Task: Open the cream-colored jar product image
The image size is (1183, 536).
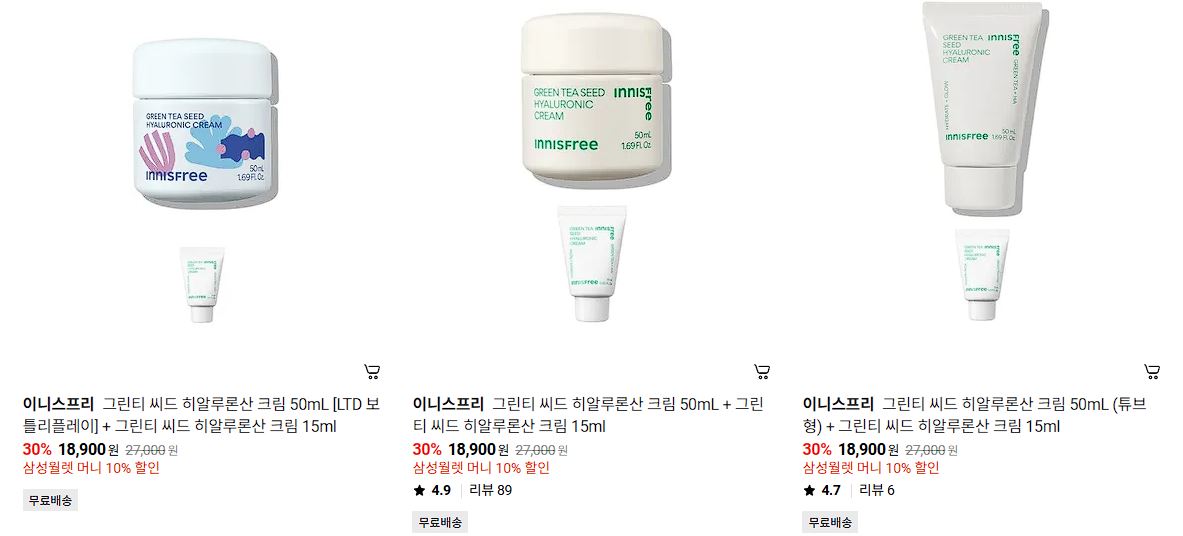Action: [x=592, y=100]
